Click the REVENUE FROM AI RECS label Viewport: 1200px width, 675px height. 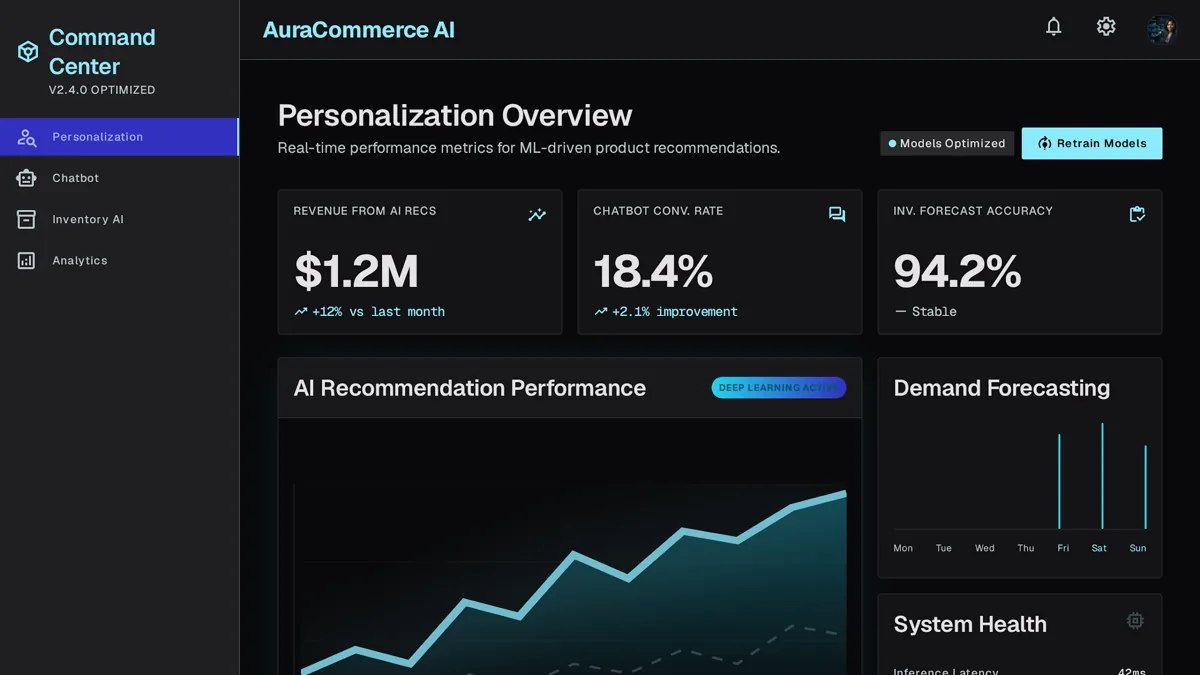tap(365, 211)
